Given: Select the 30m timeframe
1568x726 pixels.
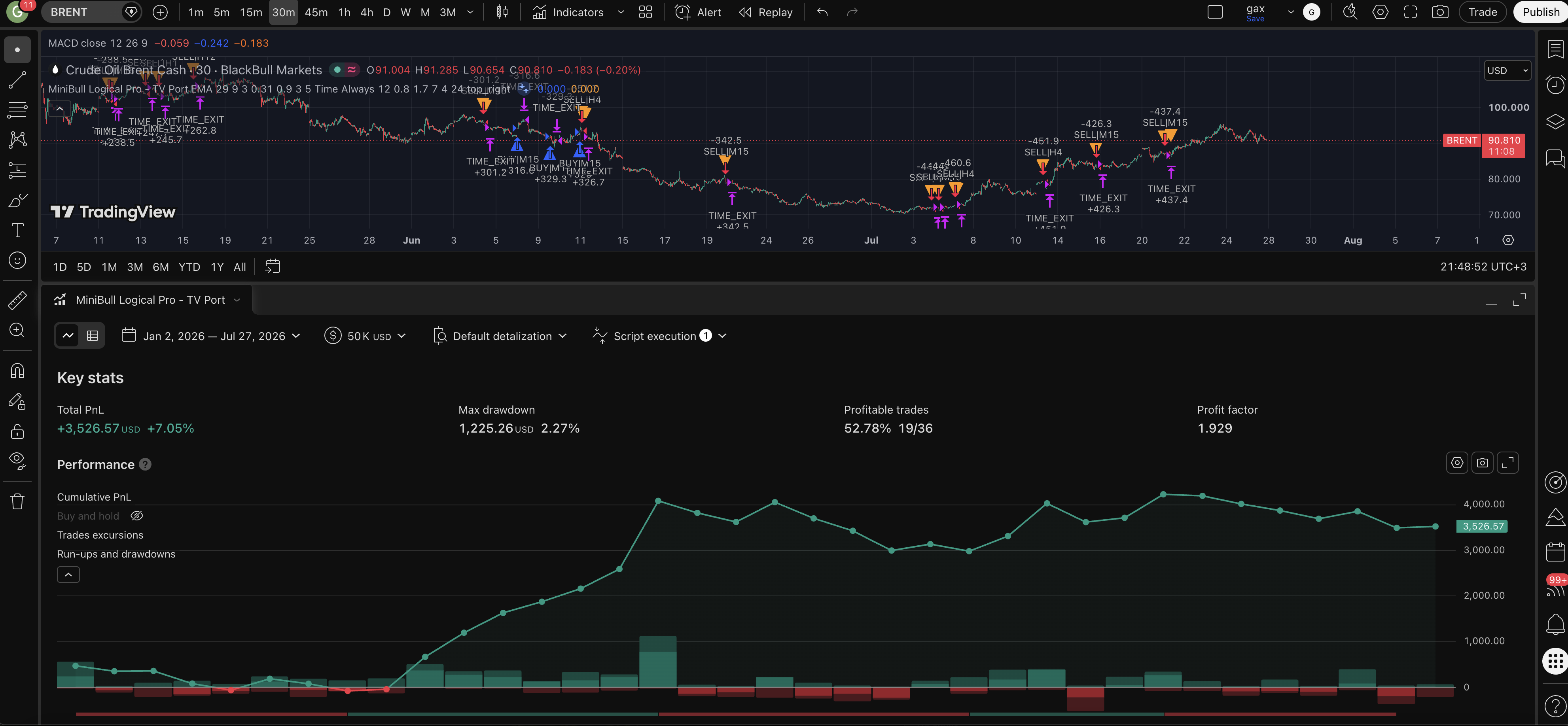Looking at the screenshot, I should pos(283,12).
